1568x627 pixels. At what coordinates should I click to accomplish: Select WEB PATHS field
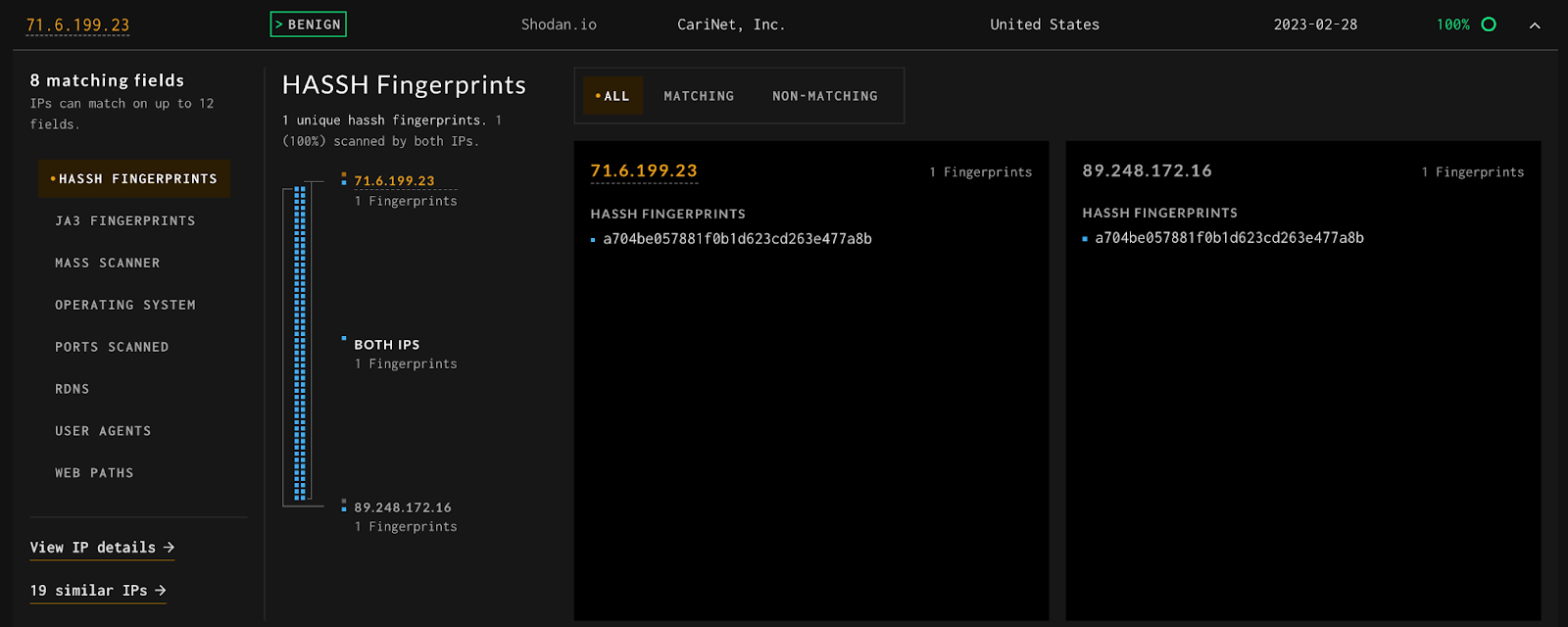click(94, 473)
